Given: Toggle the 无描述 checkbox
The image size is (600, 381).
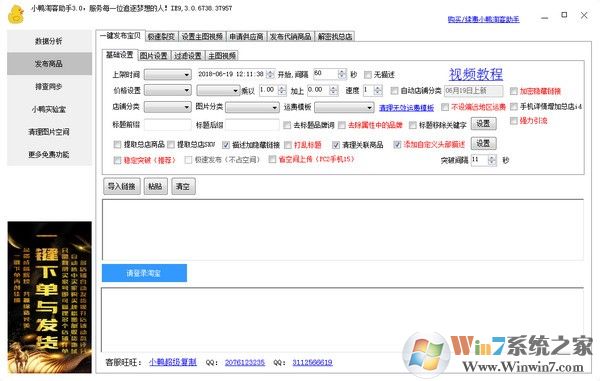Looking at the screenshot, I should point(368,75).
